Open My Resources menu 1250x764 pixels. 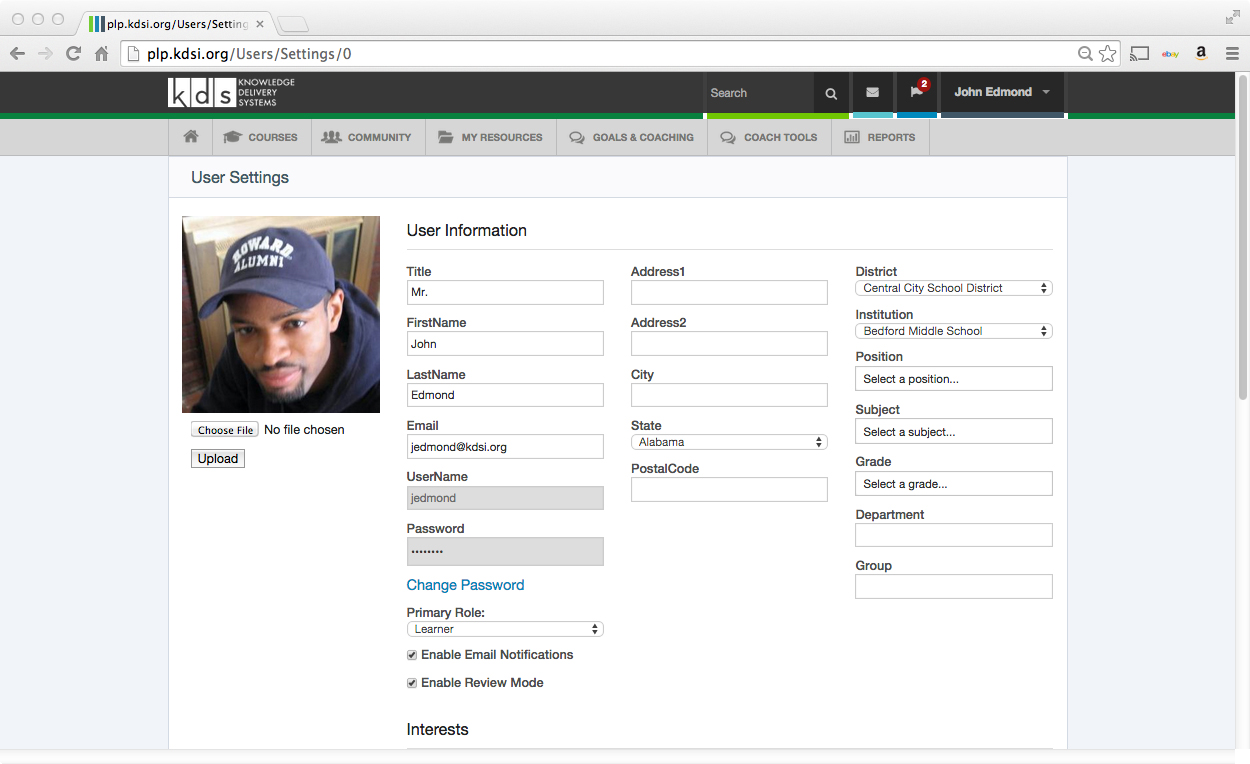(490, 137)
